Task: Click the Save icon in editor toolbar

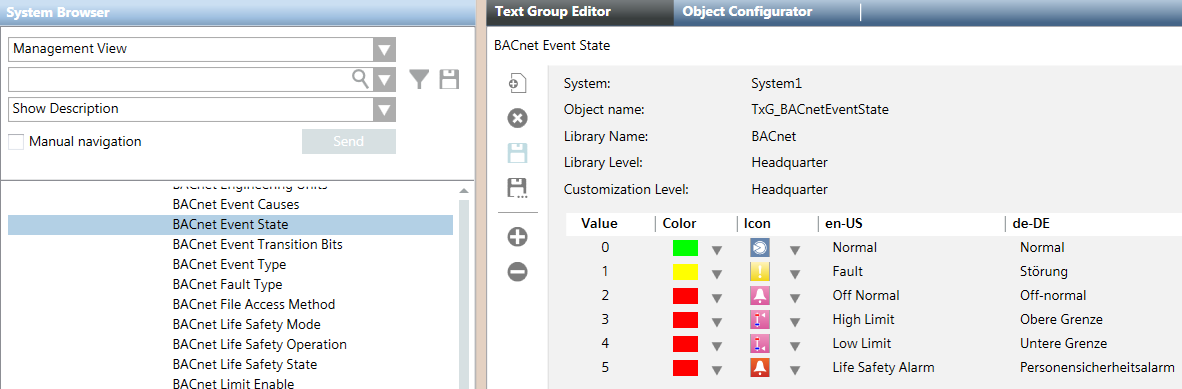Action: pos(517,153)
